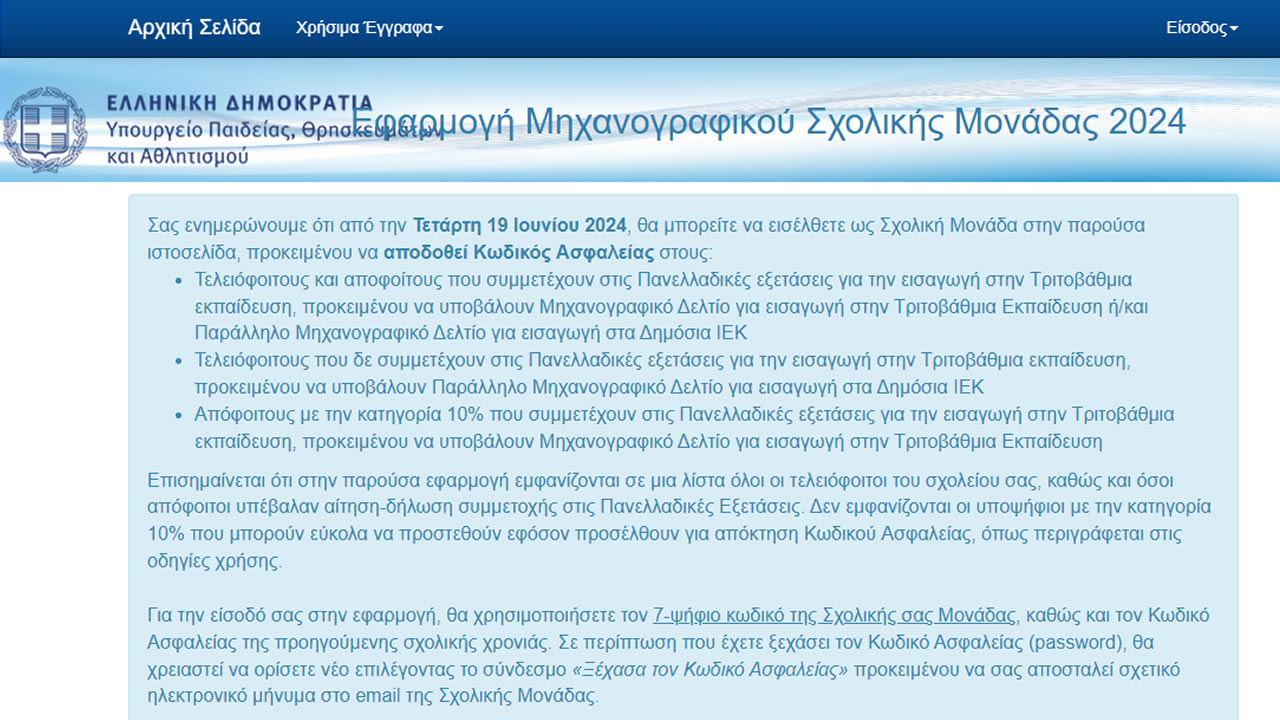This screenshot has width=1280, height=720.
Task: Go to Αρχική Σελίδα in navbar
Action: pyautogui.click(x=194, y=28)
